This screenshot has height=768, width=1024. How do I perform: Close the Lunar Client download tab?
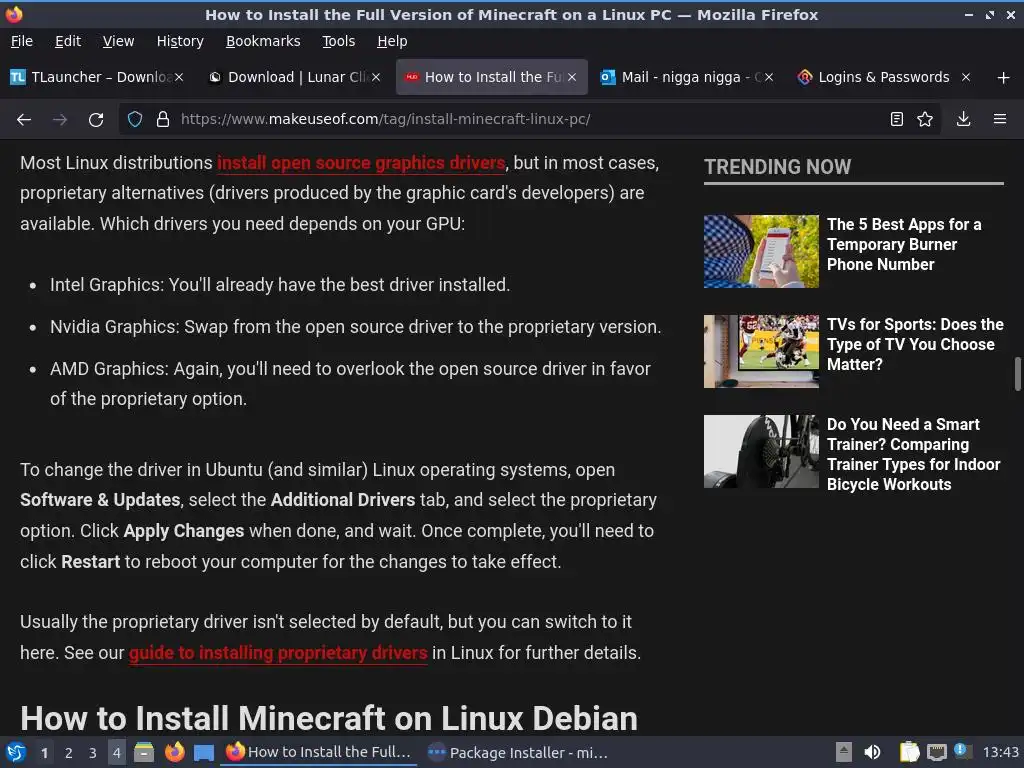point(376,77)
